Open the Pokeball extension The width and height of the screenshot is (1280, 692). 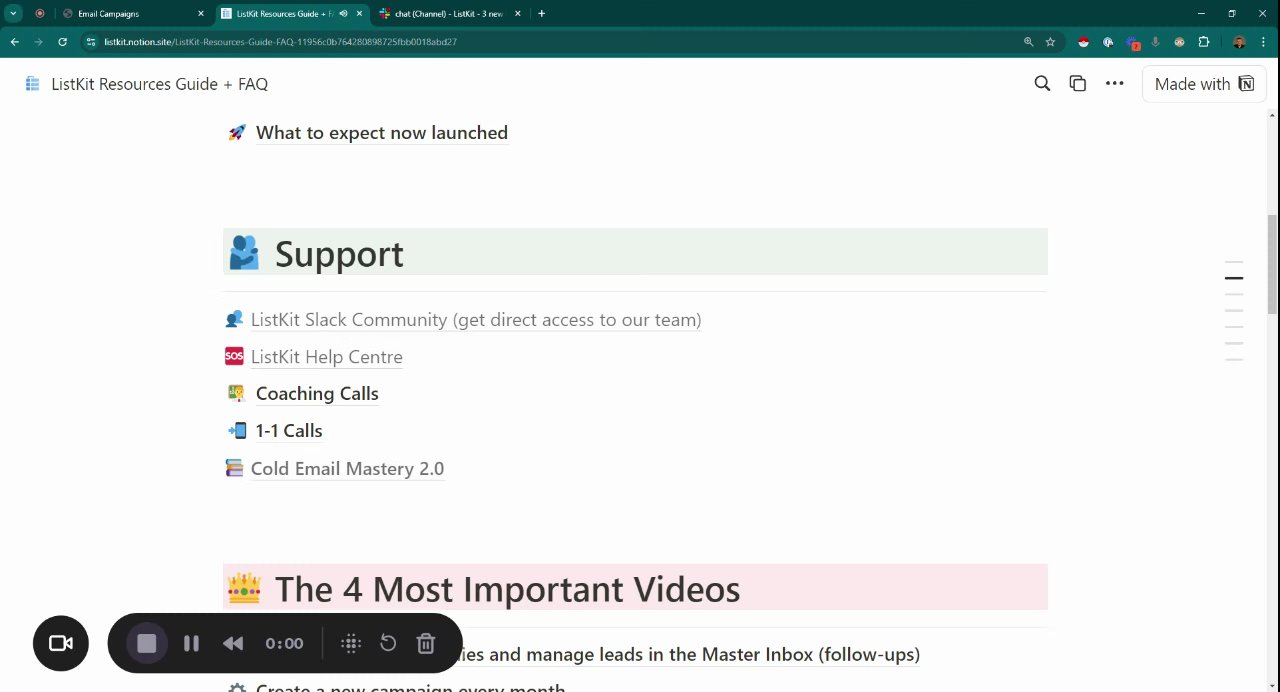(1083, 42)
